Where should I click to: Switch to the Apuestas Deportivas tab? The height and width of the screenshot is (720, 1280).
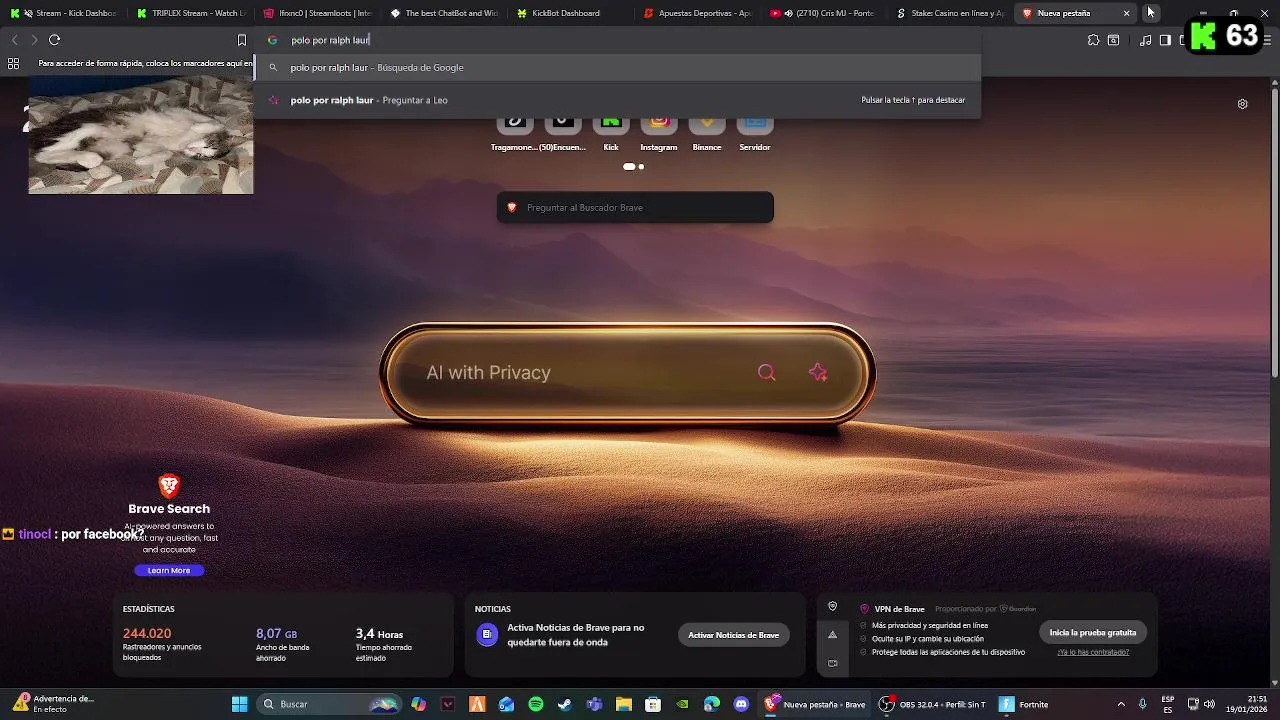[x=697, y=13]
